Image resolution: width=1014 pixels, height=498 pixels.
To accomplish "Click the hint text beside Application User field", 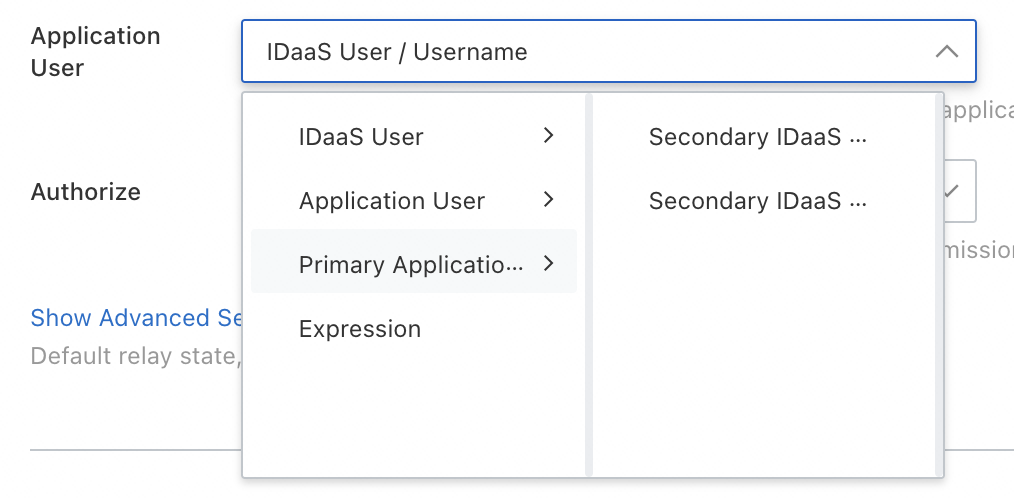I will tap(978, 110).
